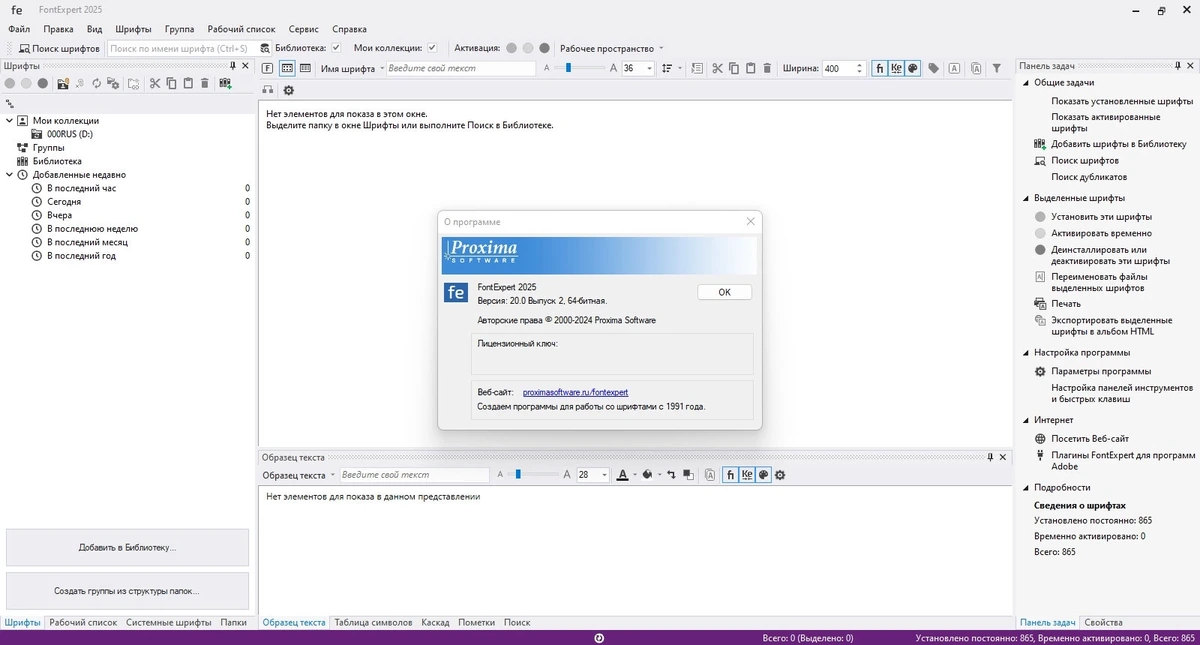Click the filter funnel icon in main toolbar
This screenshot has height=645, width=1200.
click(x=996, y=68)
